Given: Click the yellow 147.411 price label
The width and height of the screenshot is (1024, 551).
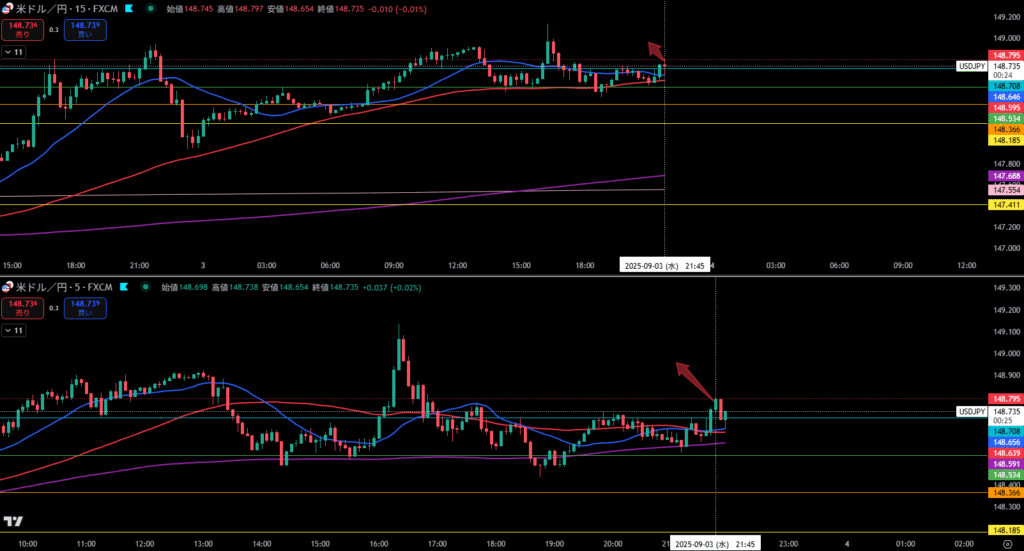Looking at the screenshot, I should [x=1006, y=205].
